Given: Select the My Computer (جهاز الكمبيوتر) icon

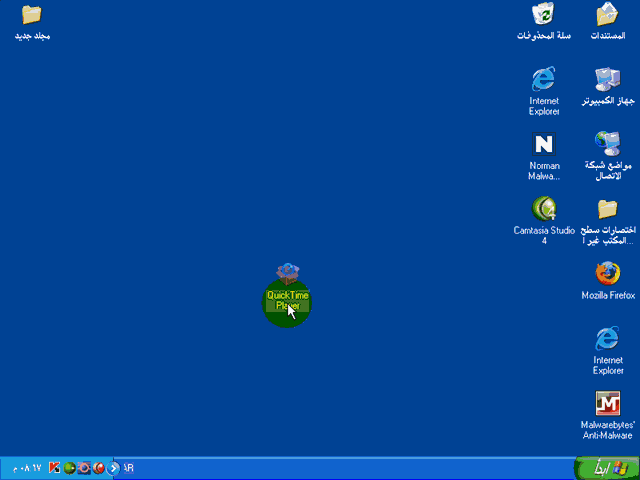Looking at the screenshot, I should [x=608, y=79].
